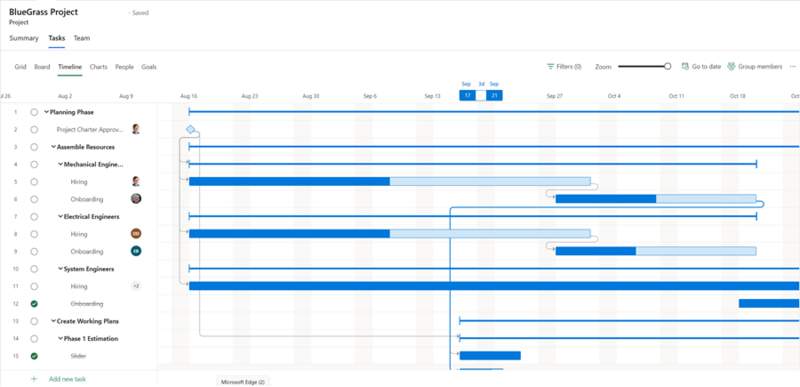Open the Goals view
This screenshot has height=387, width=800.
149,67
